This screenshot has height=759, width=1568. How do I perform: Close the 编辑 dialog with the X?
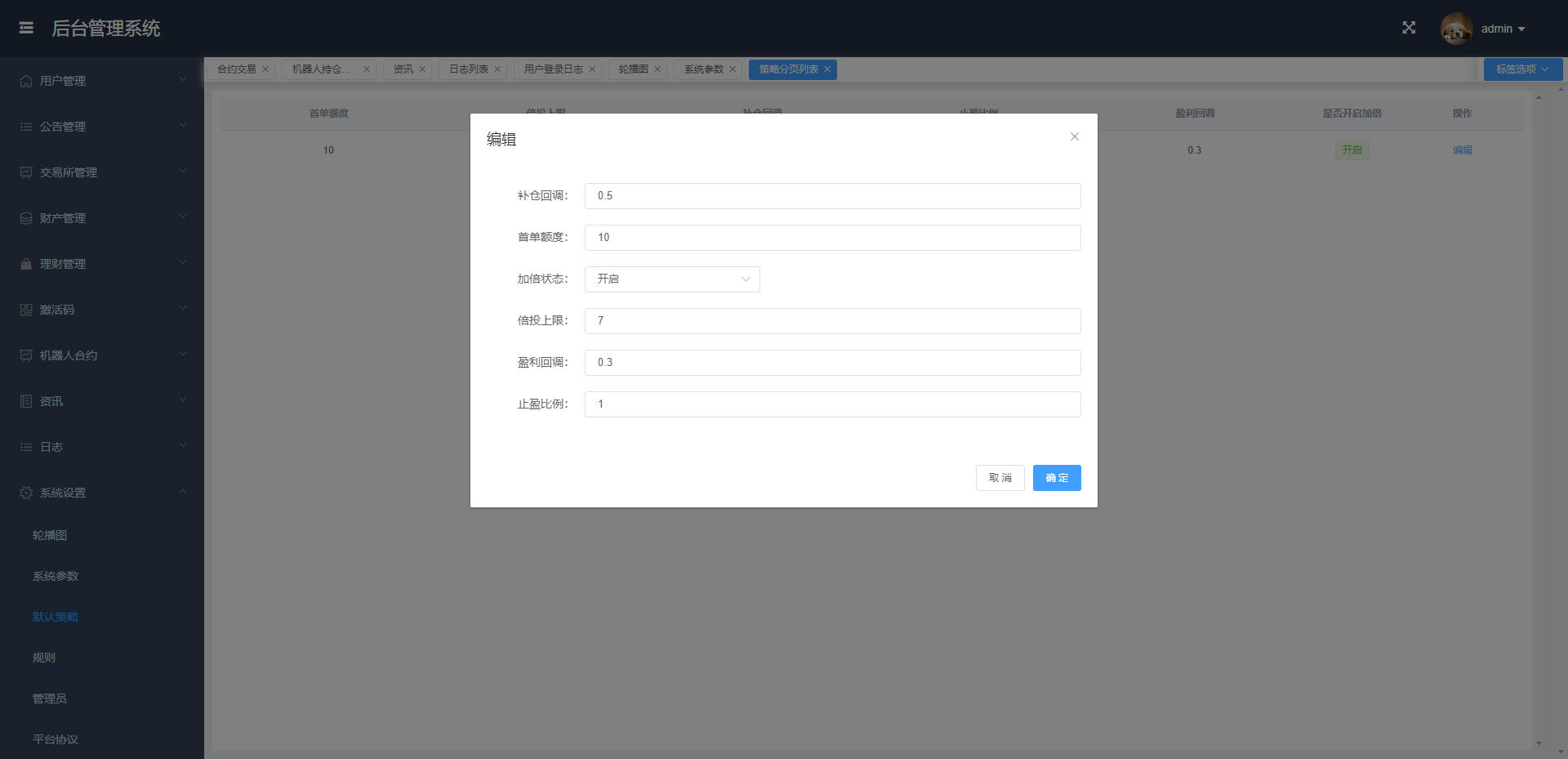1074,136
